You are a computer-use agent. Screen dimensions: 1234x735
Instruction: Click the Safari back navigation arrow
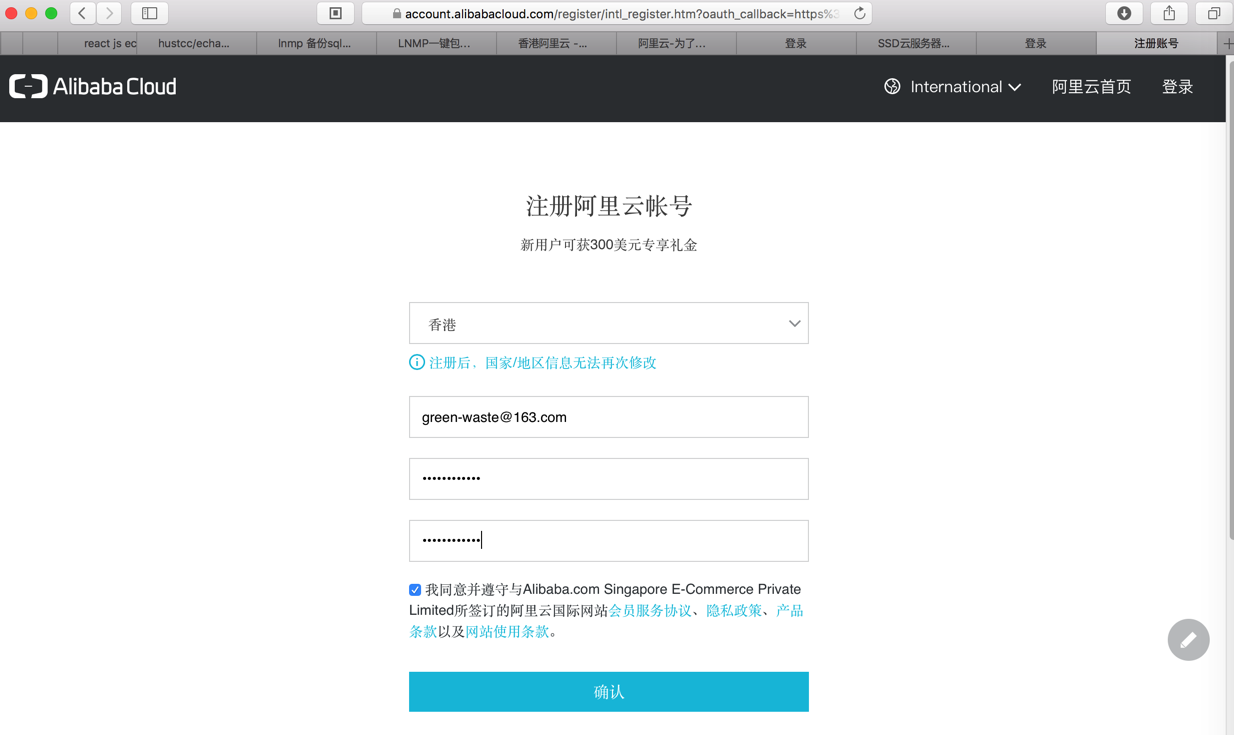click(x=83, y=13)
